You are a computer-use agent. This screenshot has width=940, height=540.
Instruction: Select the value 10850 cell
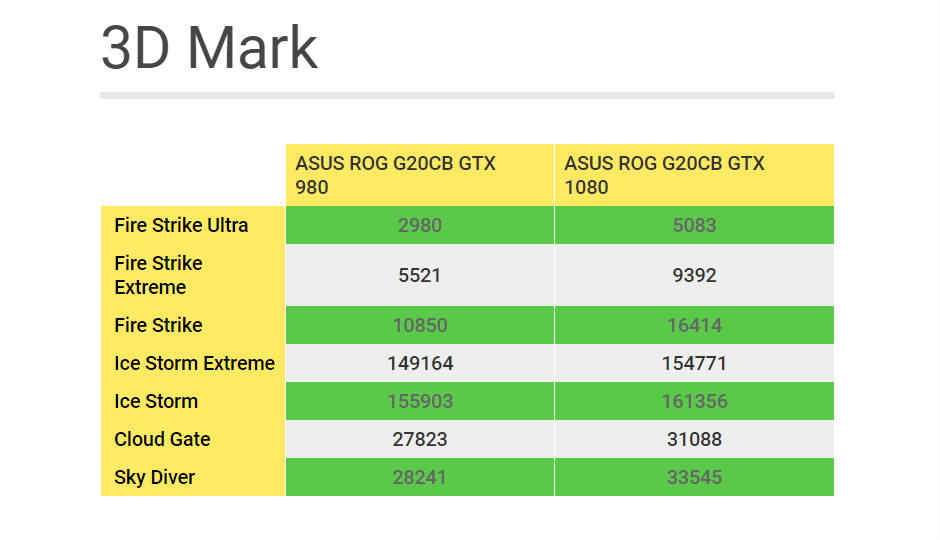(x=420, y=325)
